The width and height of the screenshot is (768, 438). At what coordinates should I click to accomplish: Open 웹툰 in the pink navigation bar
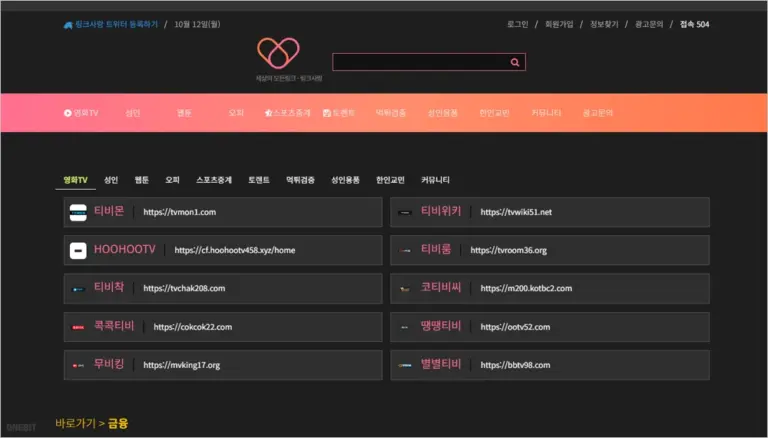(184, 113)
